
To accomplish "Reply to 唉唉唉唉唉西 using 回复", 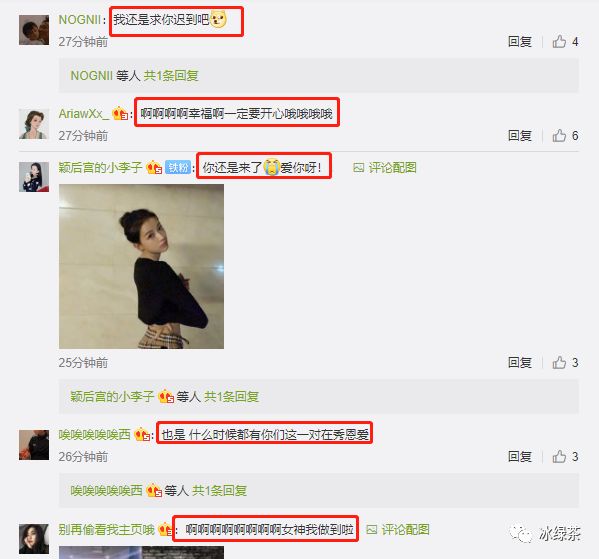I will pos(520,456).
